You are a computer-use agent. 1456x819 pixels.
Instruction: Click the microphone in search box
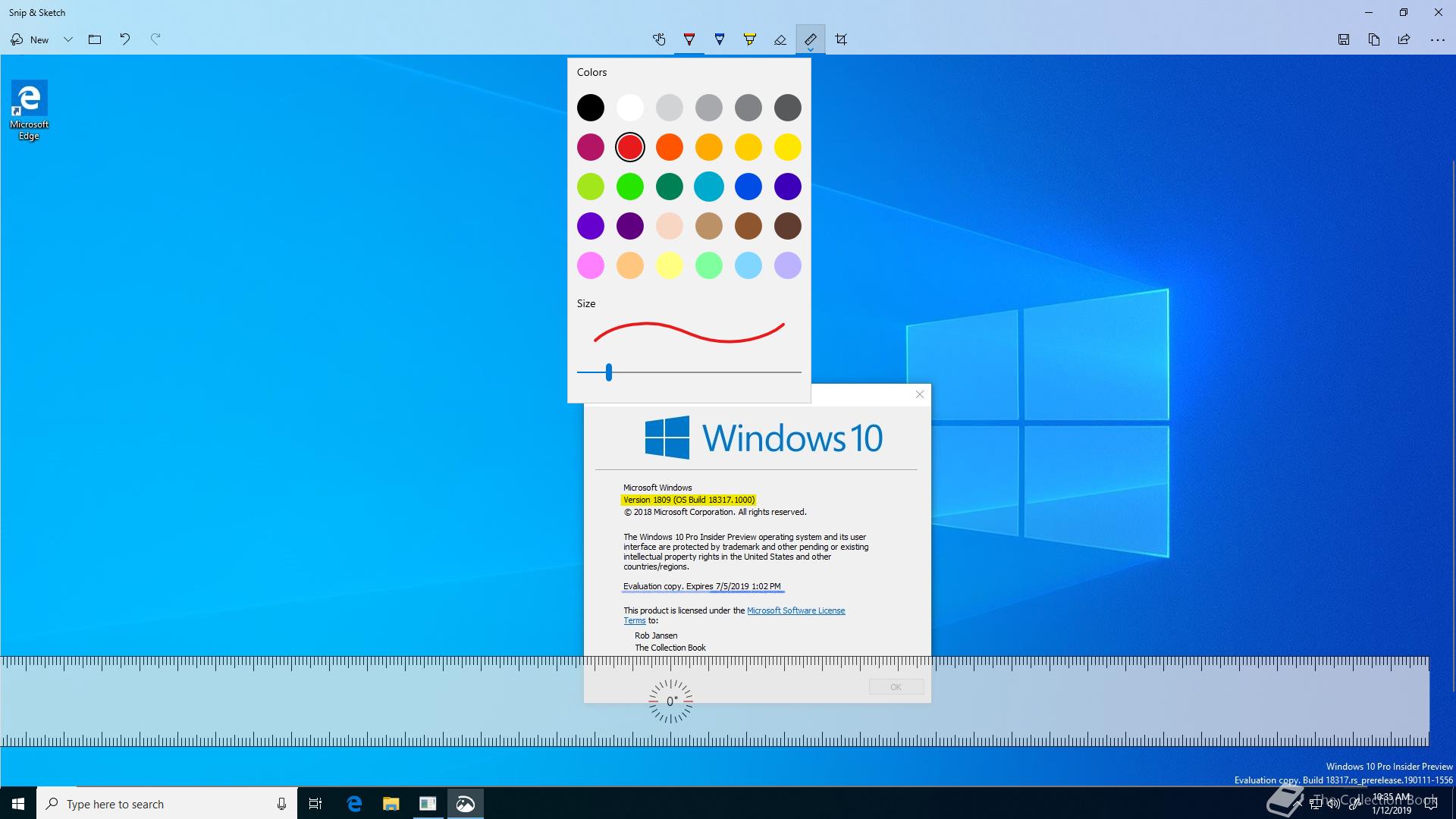(x=281, y=804)
